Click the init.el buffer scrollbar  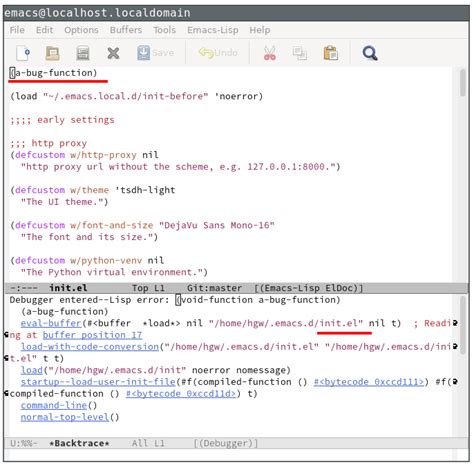tap(462, 174)
